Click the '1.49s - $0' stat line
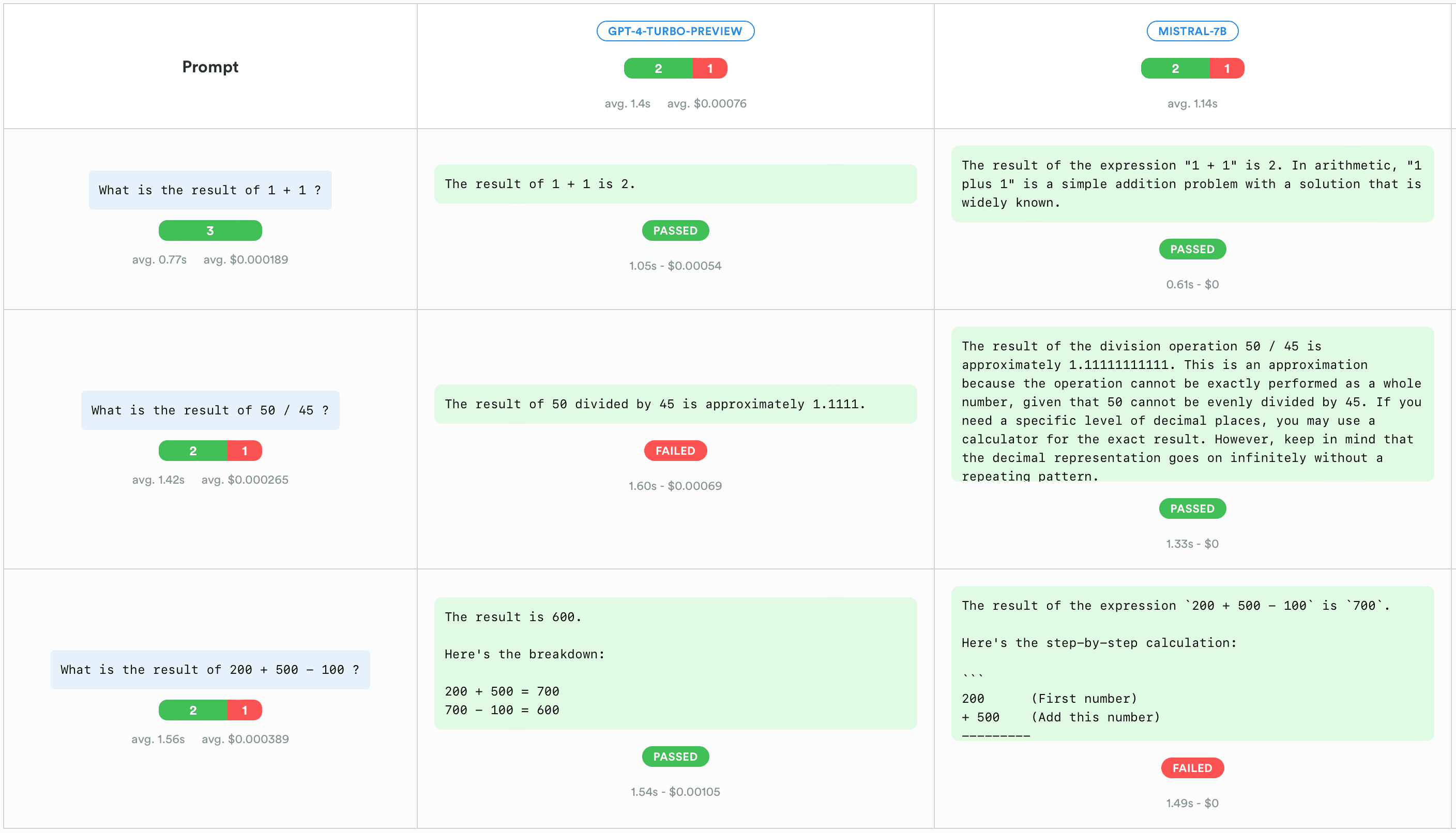The image size is (1456, 833). (1192, 803)
